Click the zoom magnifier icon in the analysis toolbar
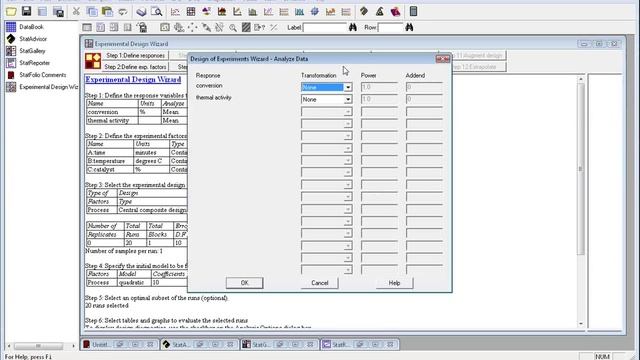Screen dimensions: 640x360 (x=233, y=27)
